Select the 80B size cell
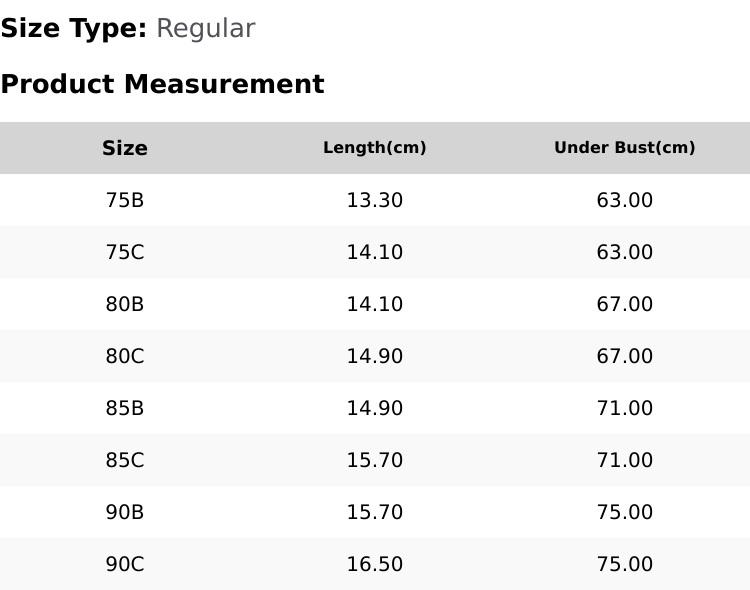 pos(125,304)
